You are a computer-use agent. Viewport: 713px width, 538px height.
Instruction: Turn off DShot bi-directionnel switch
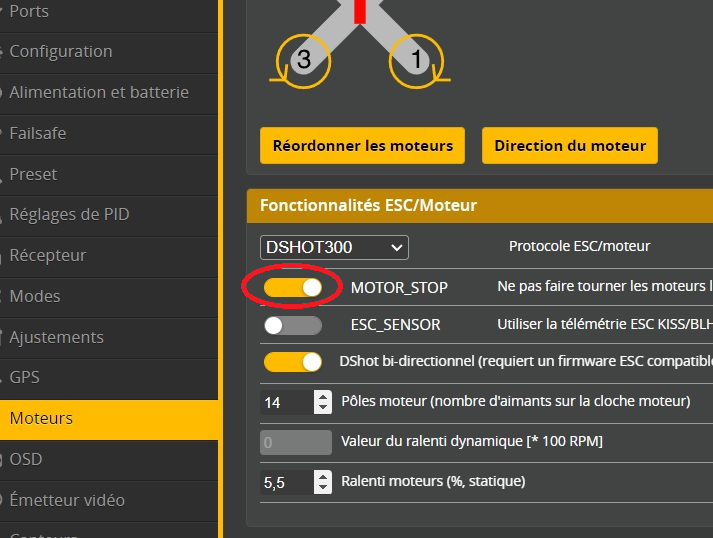click(293, 361)
